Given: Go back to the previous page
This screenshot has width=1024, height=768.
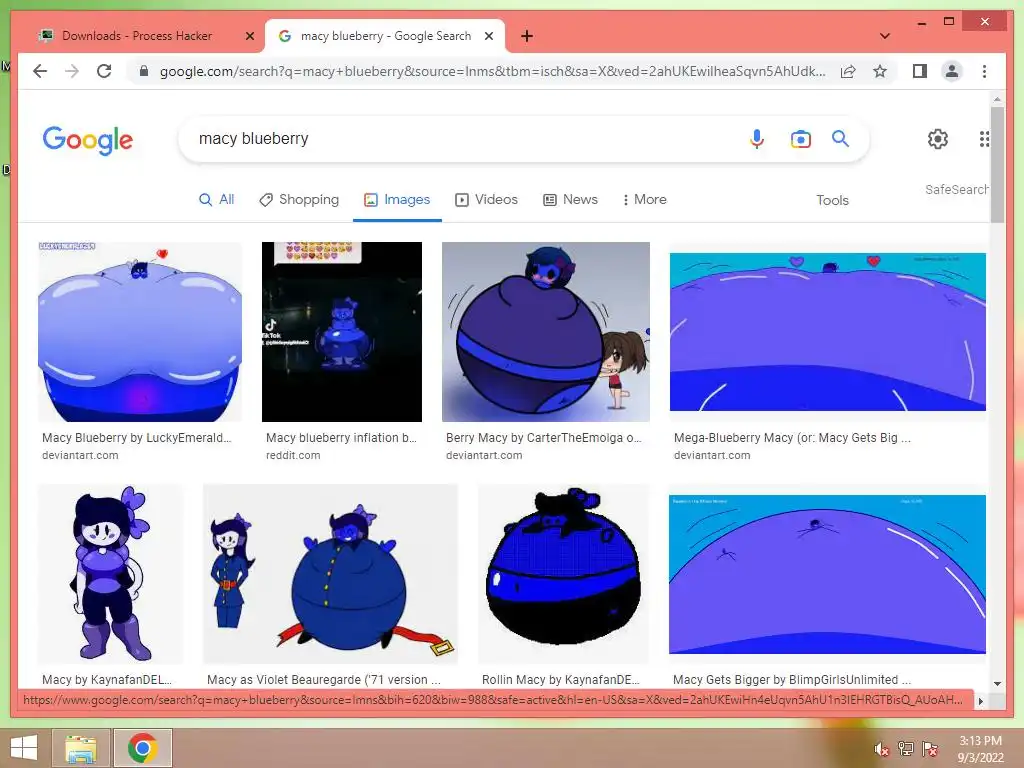Looking at the screenshot, I should tap(40, 71).
